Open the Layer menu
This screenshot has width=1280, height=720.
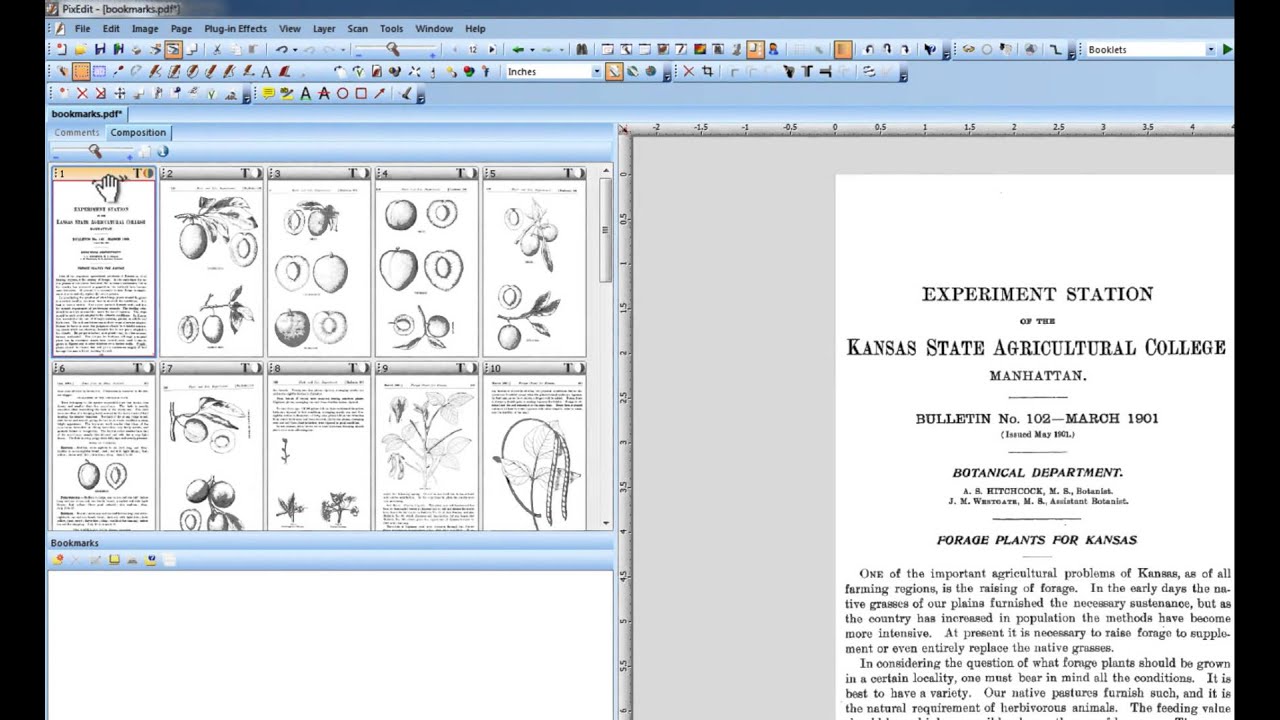click(x=324, y=28)
